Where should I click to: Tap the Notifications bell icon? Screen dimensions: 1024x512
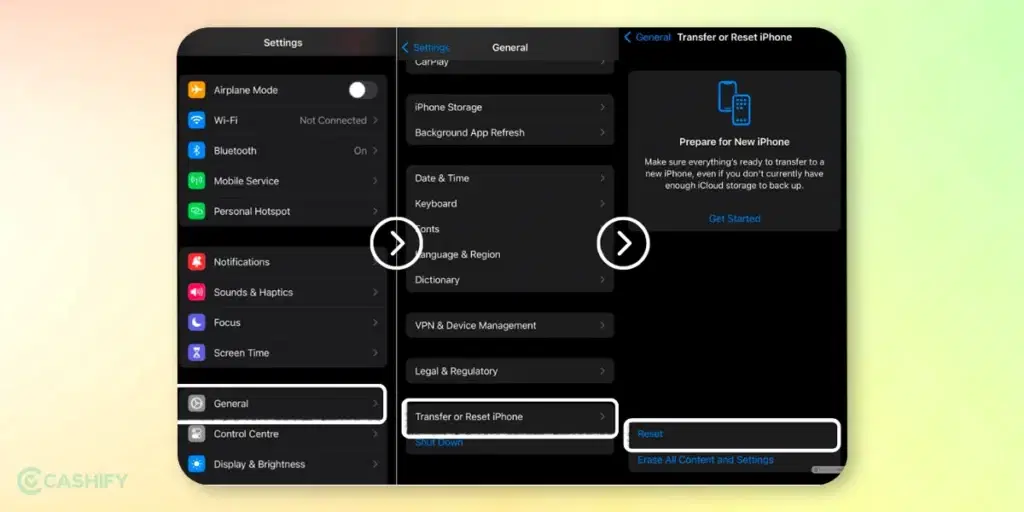click(x=197, y=262)
